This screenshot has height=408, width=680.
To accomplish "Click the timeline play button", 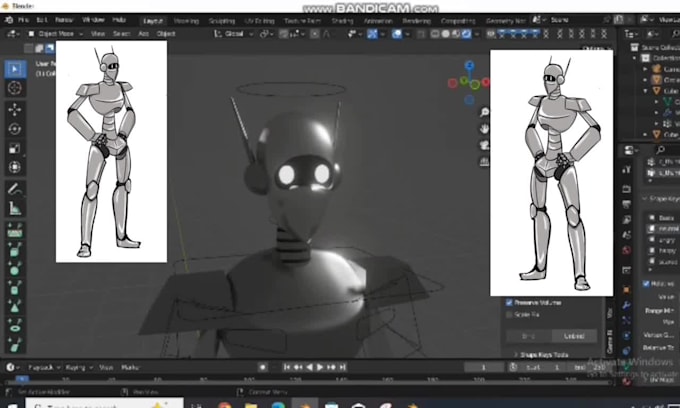I will 320,367.
